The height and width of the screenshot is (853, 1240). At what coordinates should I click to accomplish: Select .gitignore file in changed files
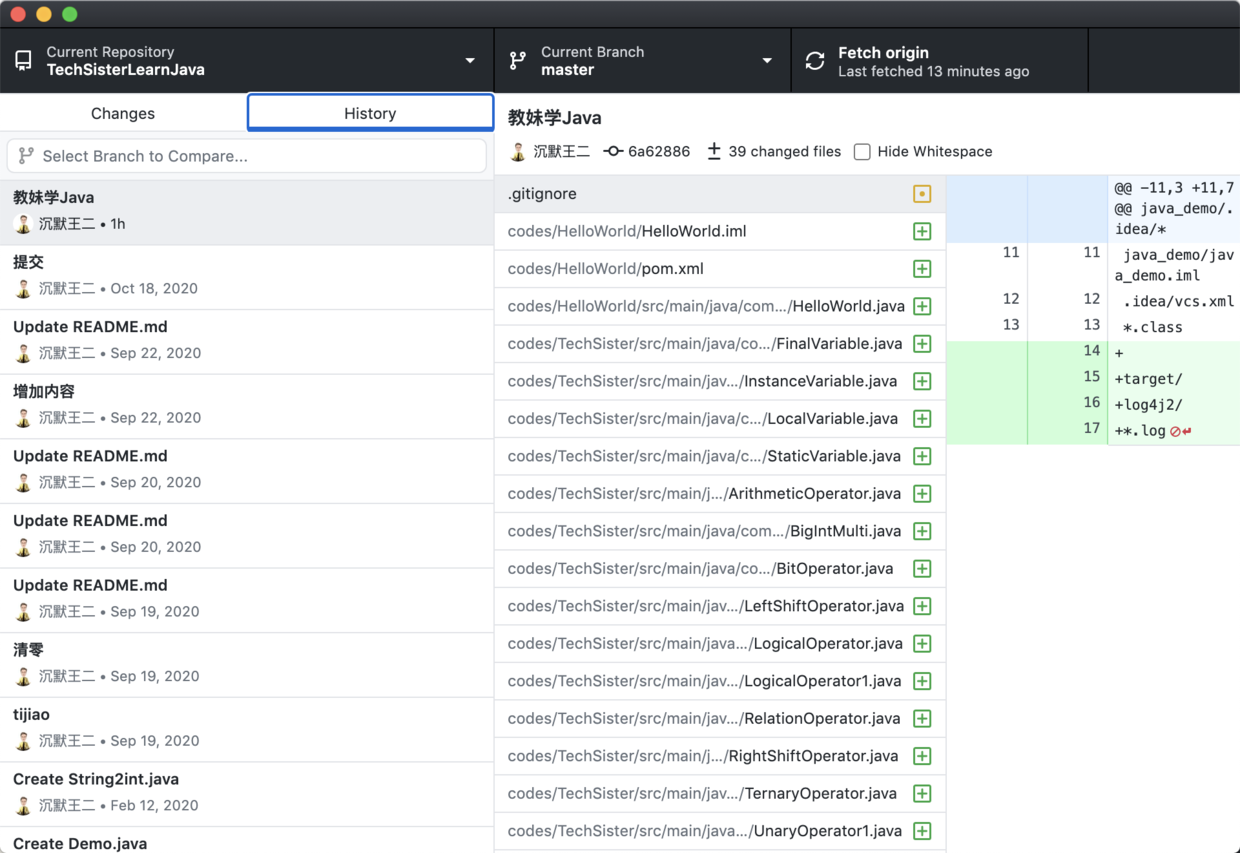click(x=720, y=194)
